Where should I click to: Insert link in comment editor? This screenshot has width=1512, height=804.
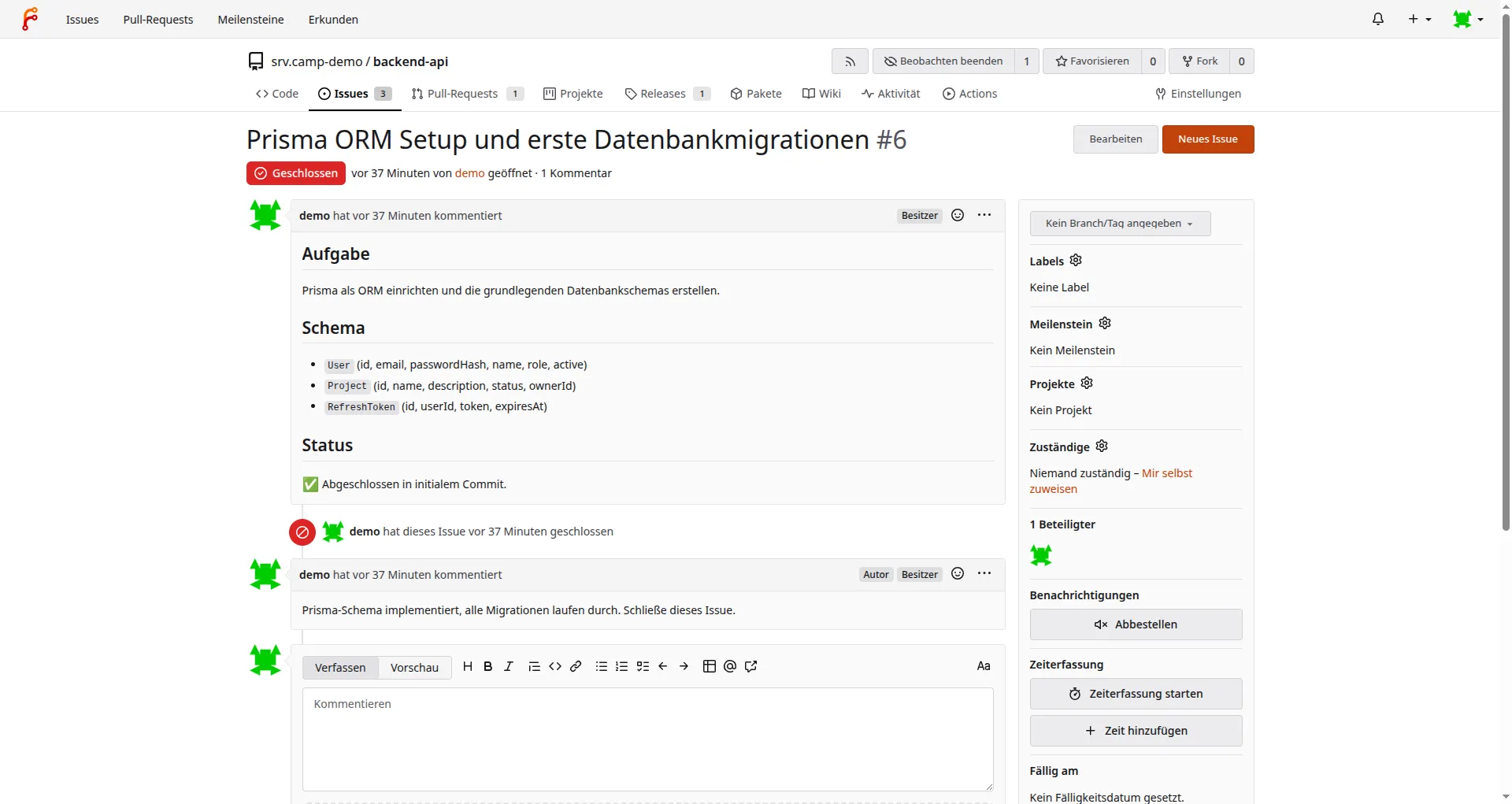pos(576,667)
